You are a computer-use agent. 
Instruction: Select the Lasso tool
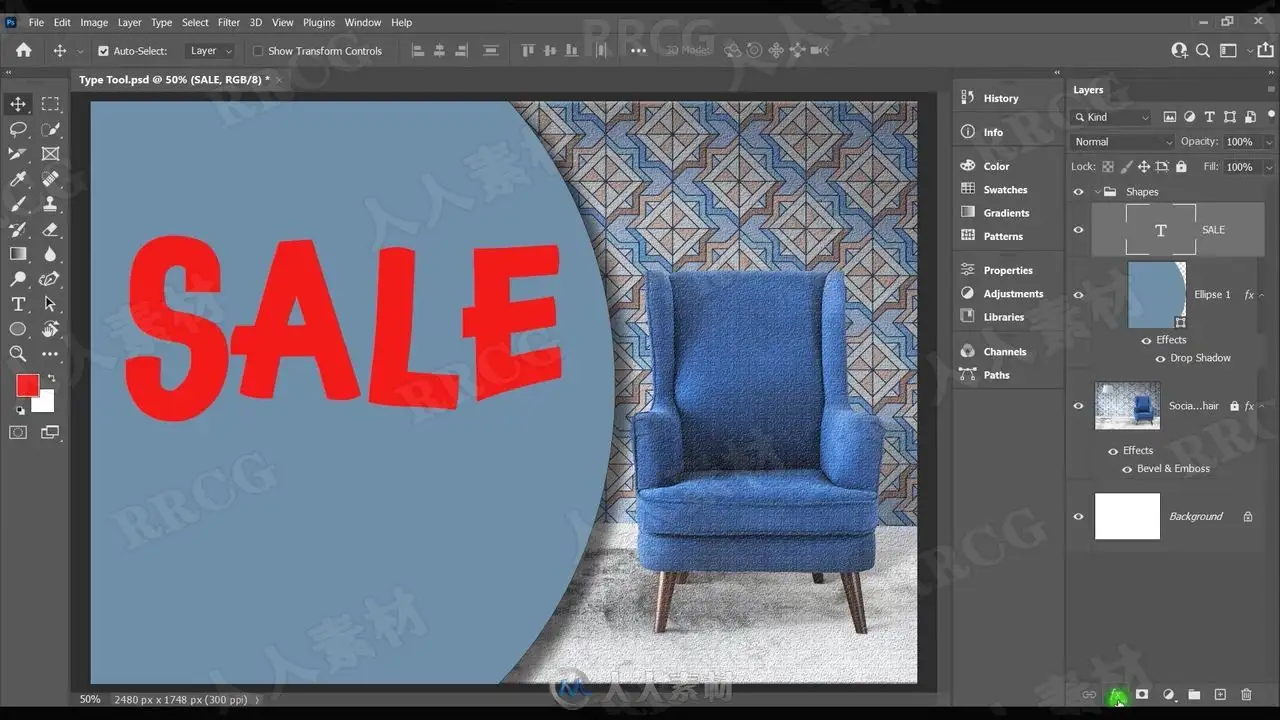pos(18,129)
